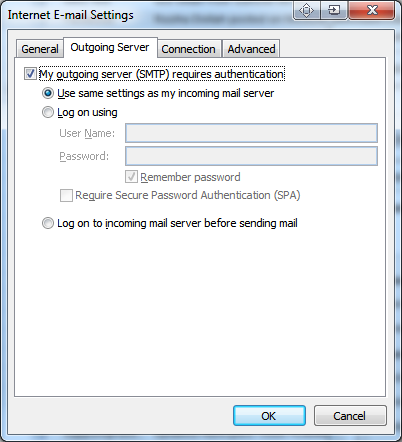402x442 pixels.
Task: Choose the Log on using radio option
Action: click(48, 112)
